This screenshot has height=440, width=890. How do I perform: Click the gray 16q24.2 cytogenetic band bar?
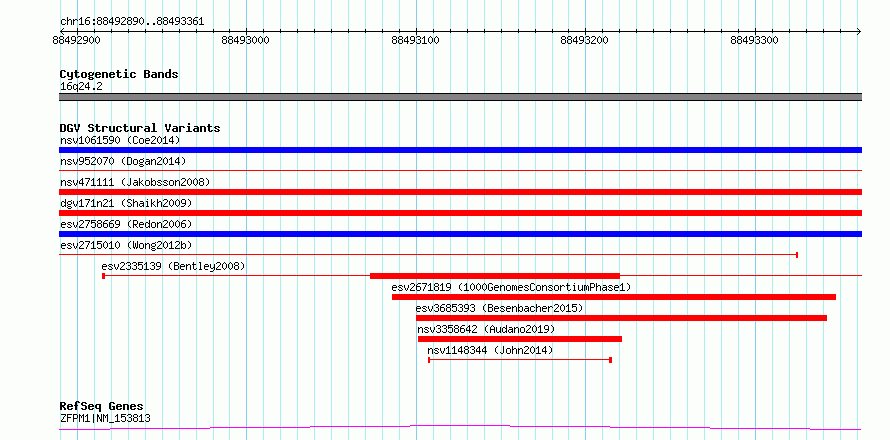tap(460, 97)
